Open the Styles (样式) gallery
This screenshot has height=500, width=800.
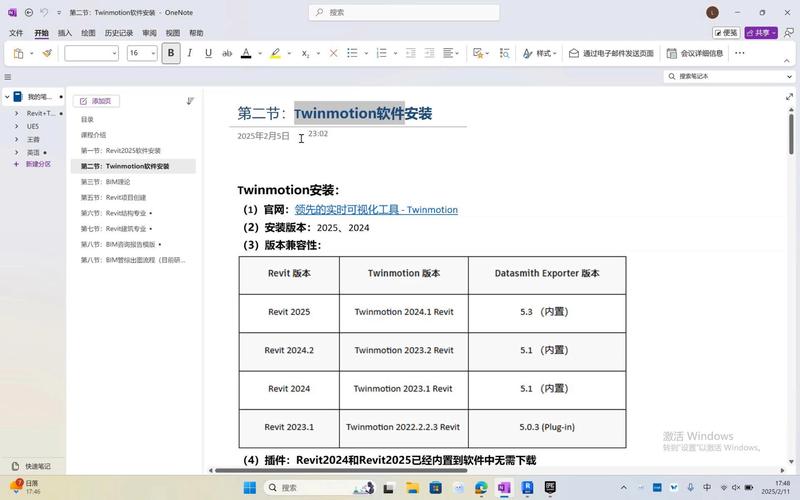click(539, 53)
